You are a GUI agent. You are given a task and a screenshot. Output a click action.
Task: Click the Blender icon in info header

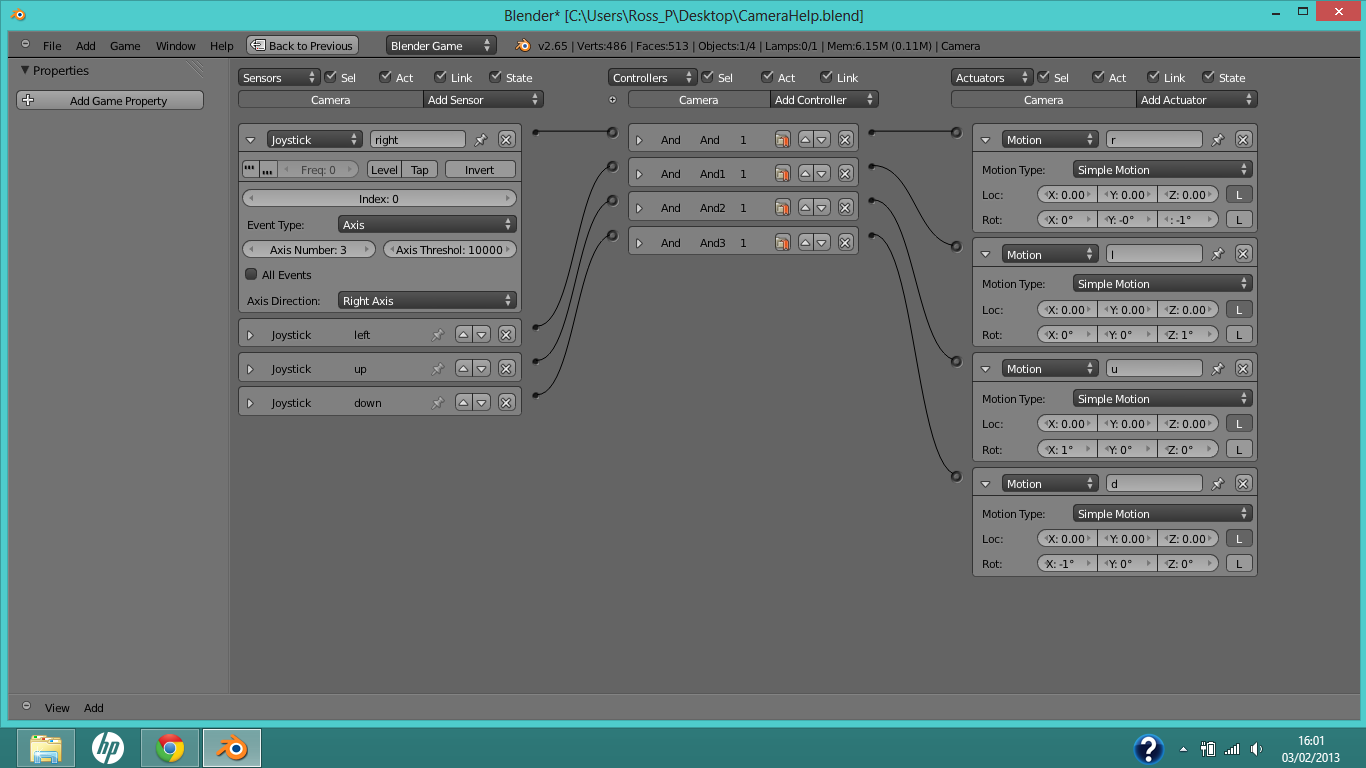pyautogui.click(x=523, y=45)
